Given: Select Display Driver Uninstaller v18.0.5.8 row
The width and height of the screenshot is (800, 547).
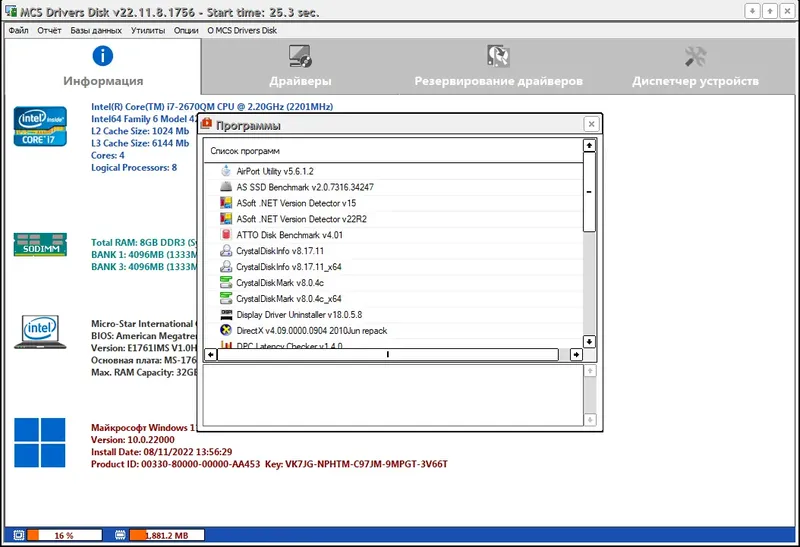Looking at the screenshot, I should tap(393, 314).
